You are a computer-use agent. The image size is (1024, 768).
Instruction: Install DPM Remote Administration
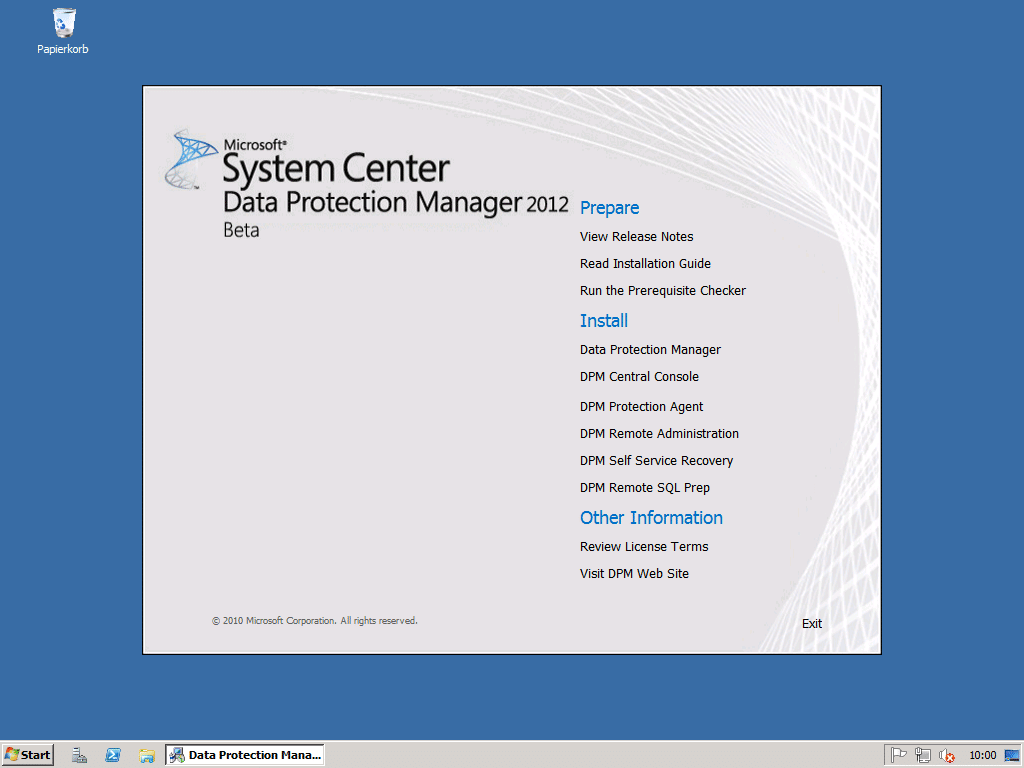point(659,434)
